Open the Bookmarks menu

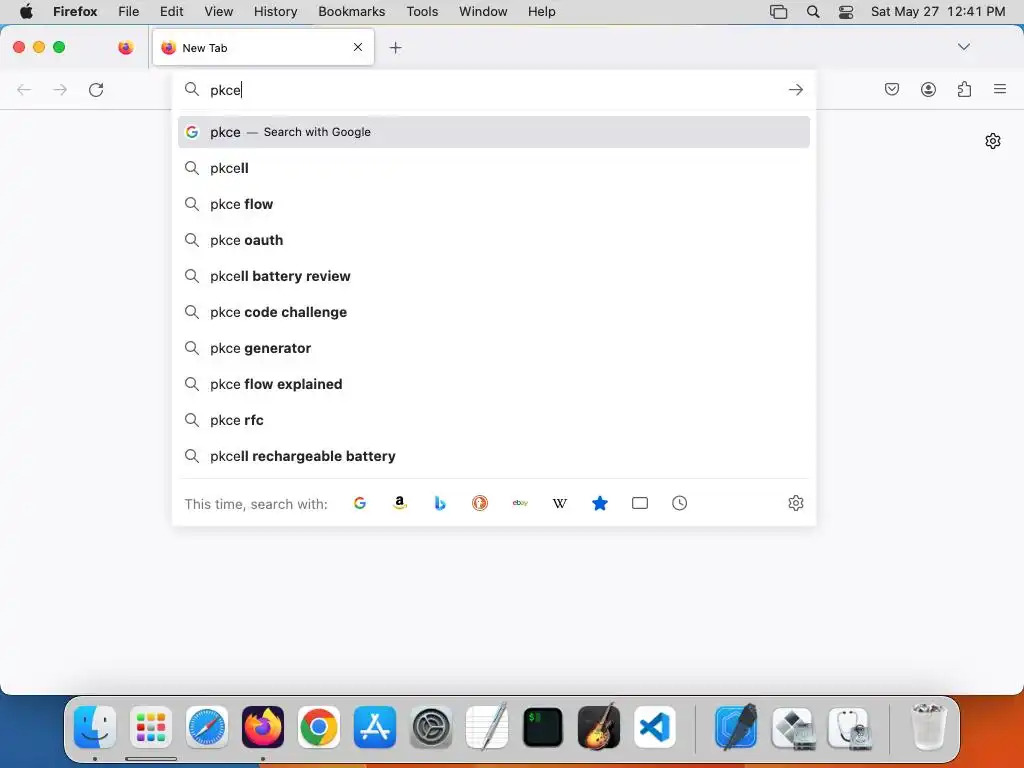point(351,11)
